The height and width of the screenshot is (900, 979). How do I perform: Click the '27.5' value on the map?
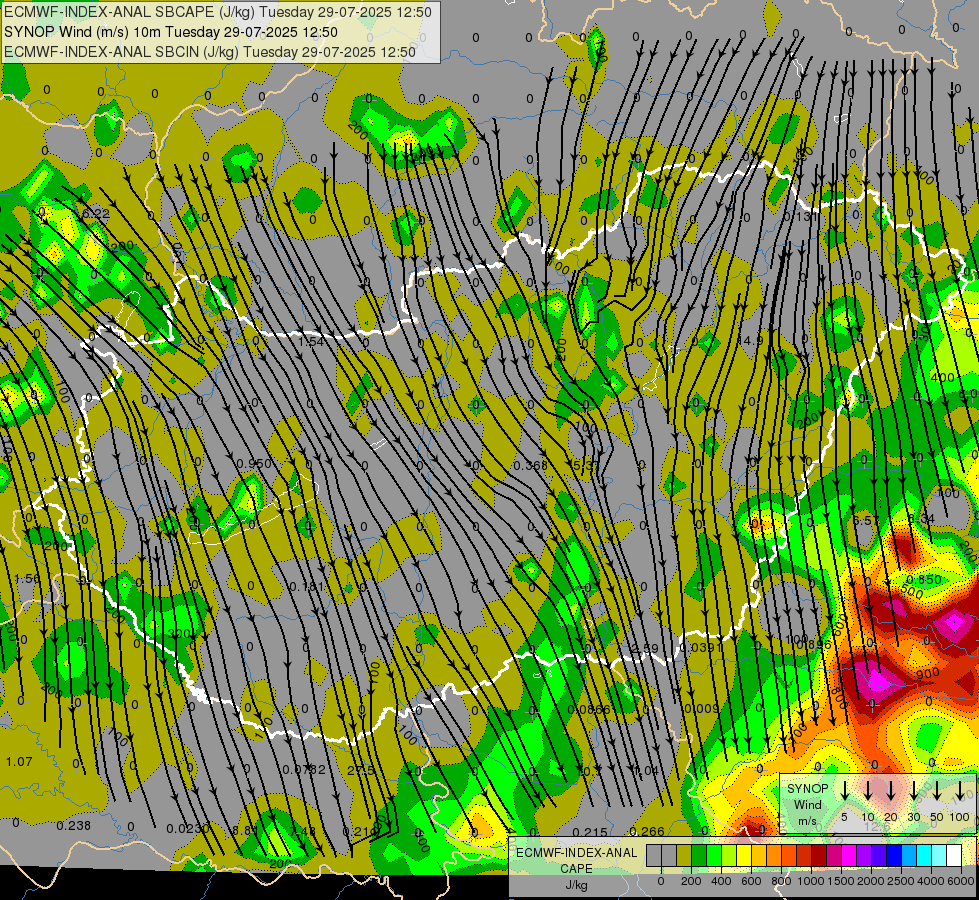pyautogui.click(x=360, y=770)
